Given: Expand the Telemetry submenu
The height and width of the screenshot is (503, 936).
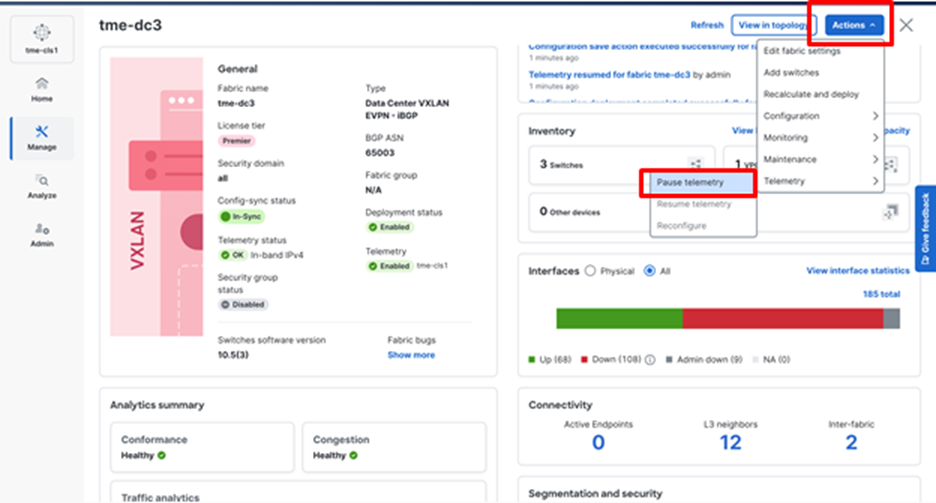Looking at the screenshot, I should 821,181.
